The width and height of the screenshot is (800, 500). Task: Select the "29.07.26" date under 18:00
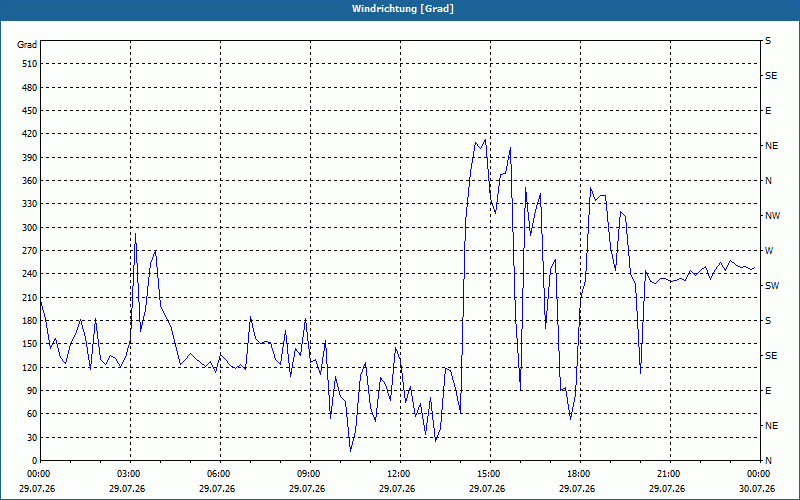(577, 489)
